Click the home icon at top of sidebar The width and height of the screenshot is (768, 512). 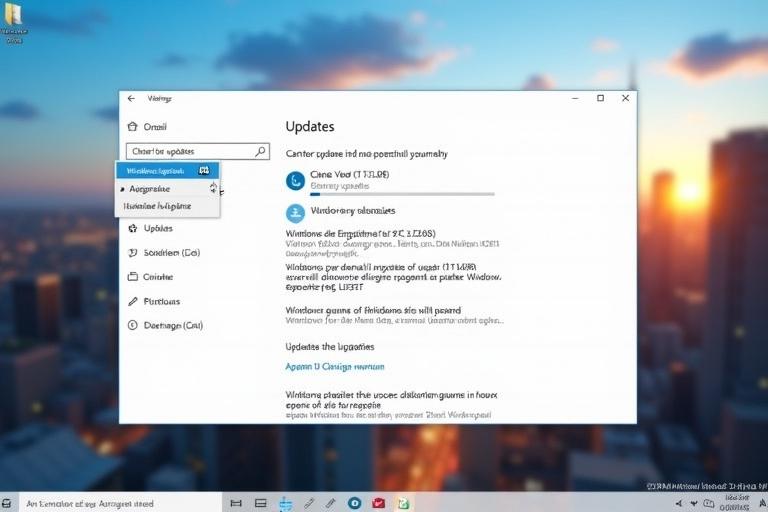pyautogui.click(x=131, y=127)
